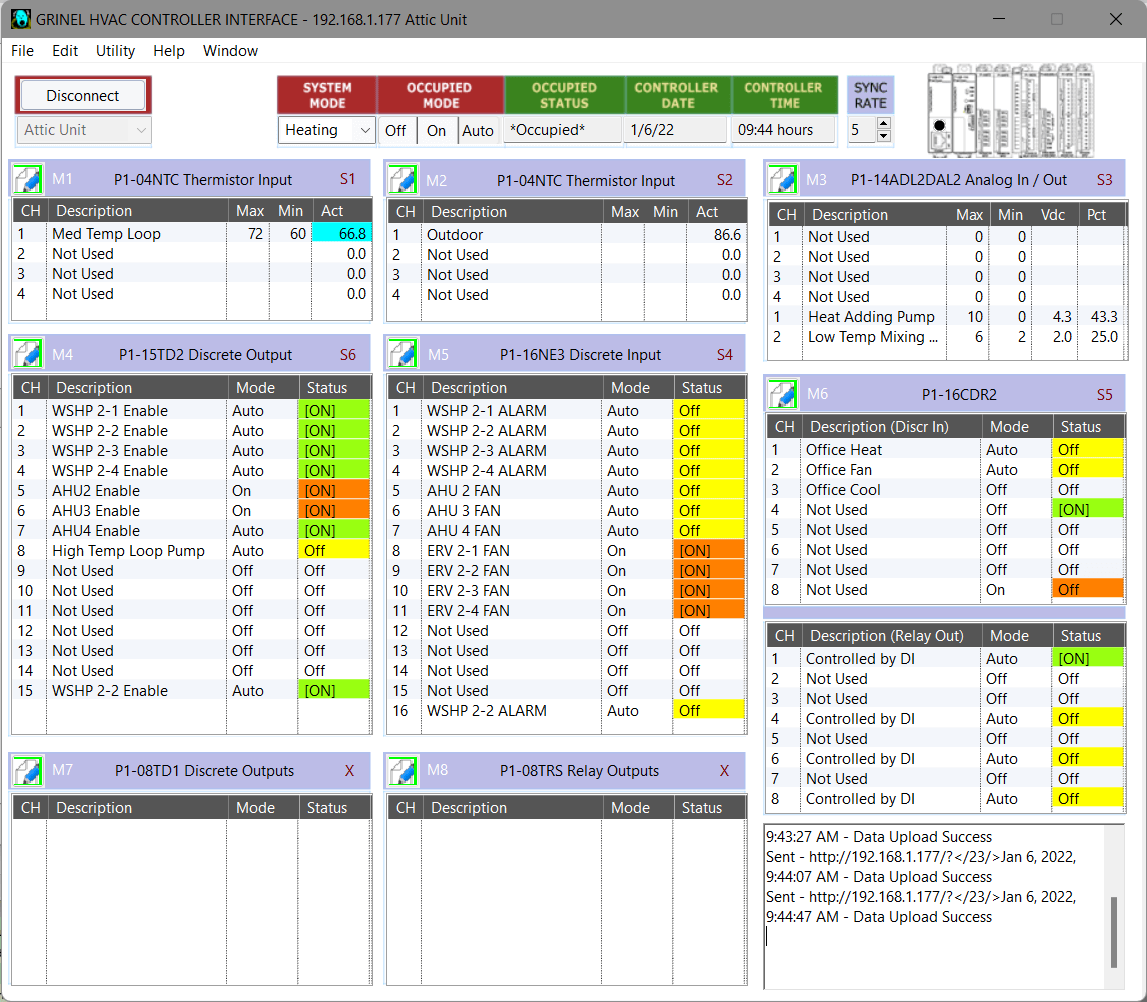The image size is (1147, 1002).
Task: Open the Heating system mode dropdown
Action: point(326,129)
